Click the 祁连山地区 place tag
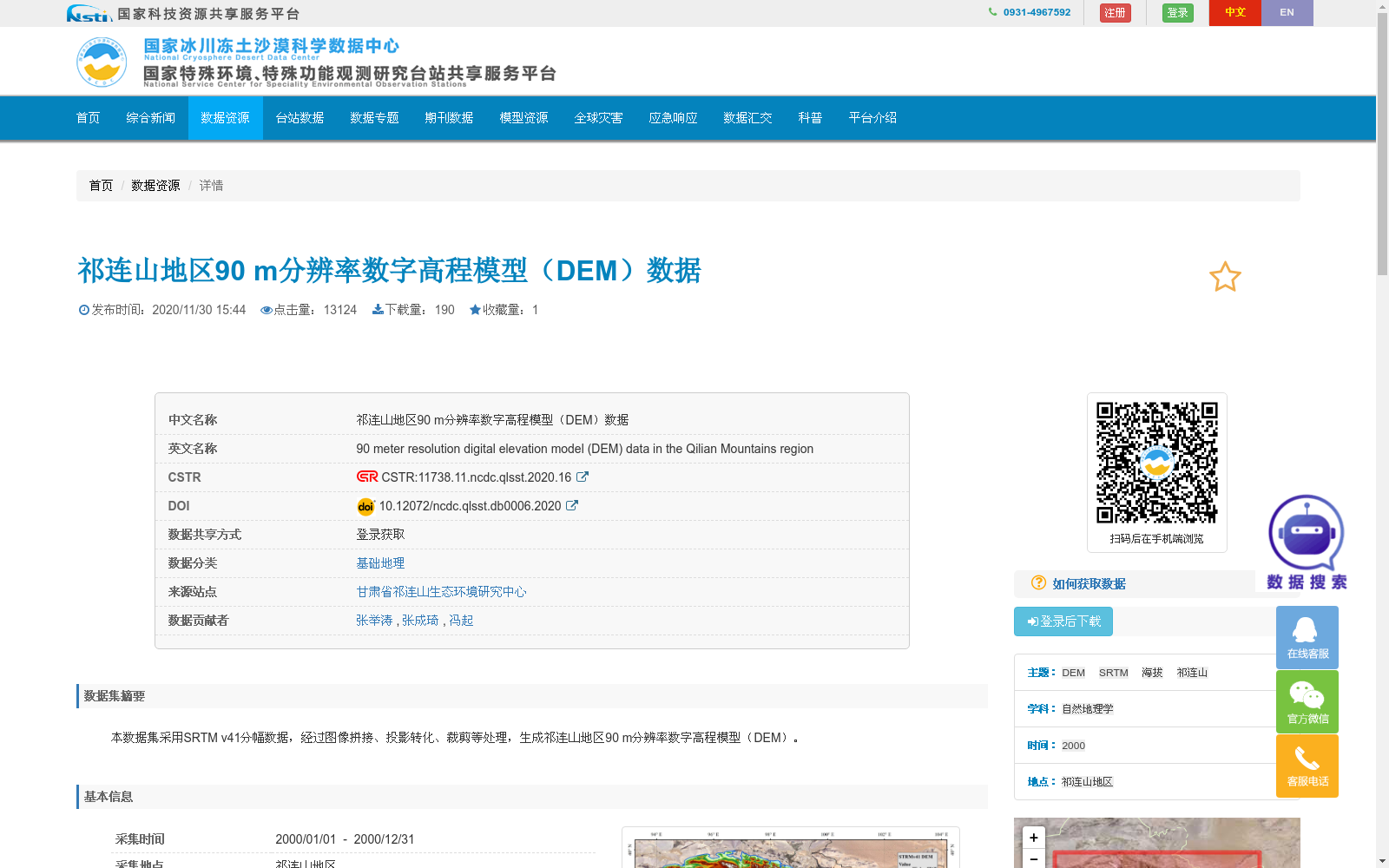1389x868 pixels. click(1087, 782)
